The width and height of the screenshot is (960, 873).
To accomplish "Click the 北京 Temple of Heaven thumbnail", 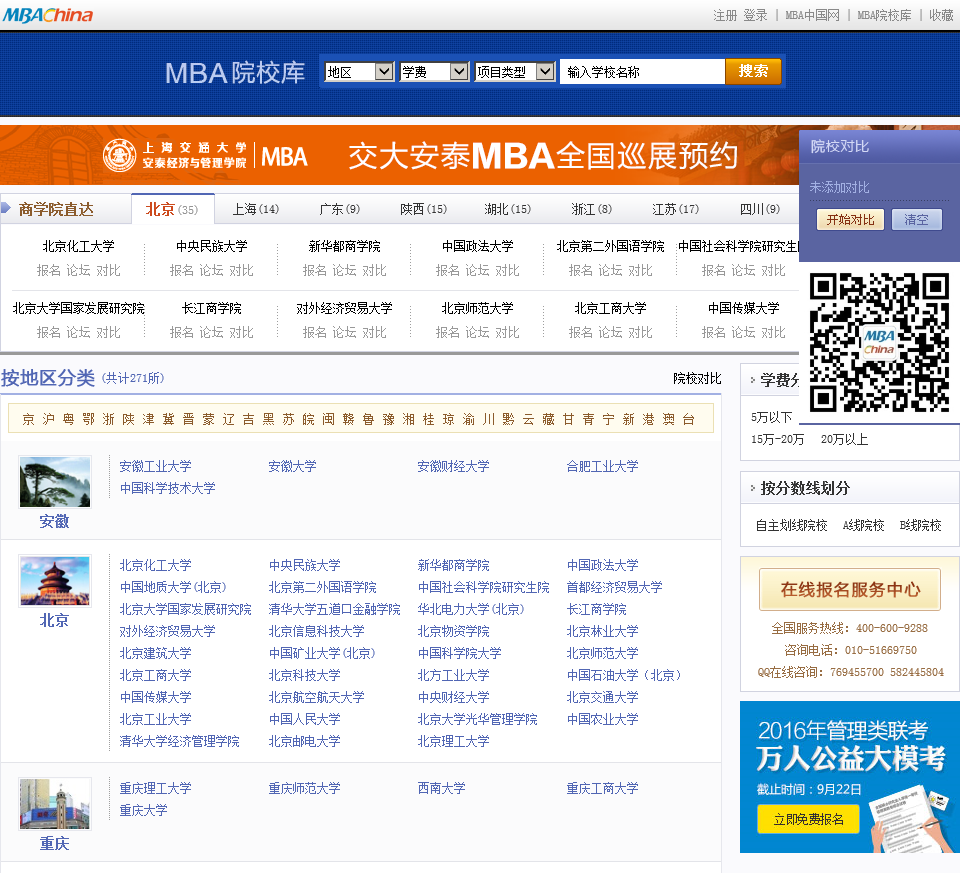I will click(55, 580).
